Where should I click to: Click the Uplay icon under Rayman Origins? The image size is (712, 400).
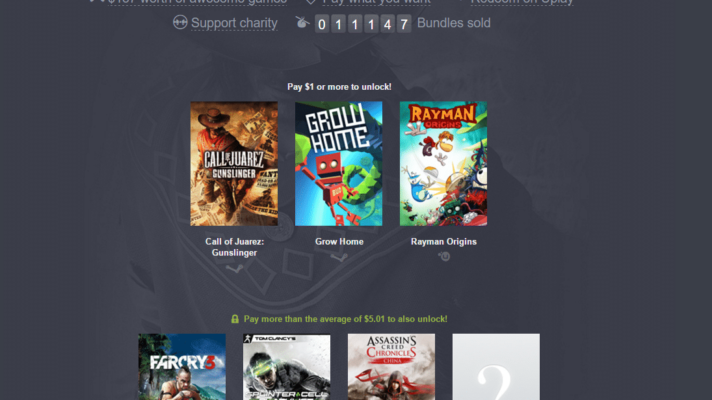tap(444, 257)
